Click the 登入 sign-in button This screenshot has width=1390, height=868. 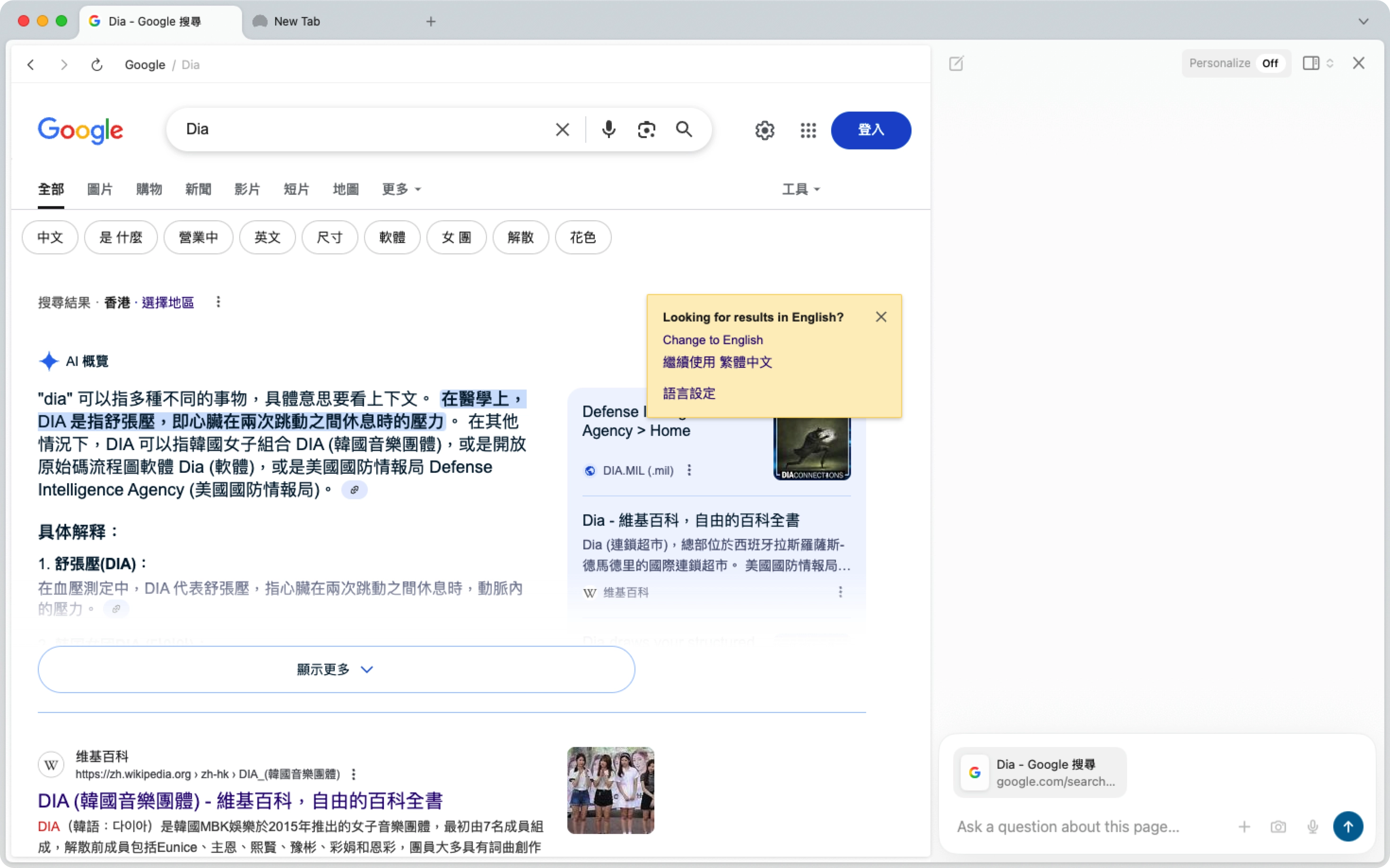(870, 130)
